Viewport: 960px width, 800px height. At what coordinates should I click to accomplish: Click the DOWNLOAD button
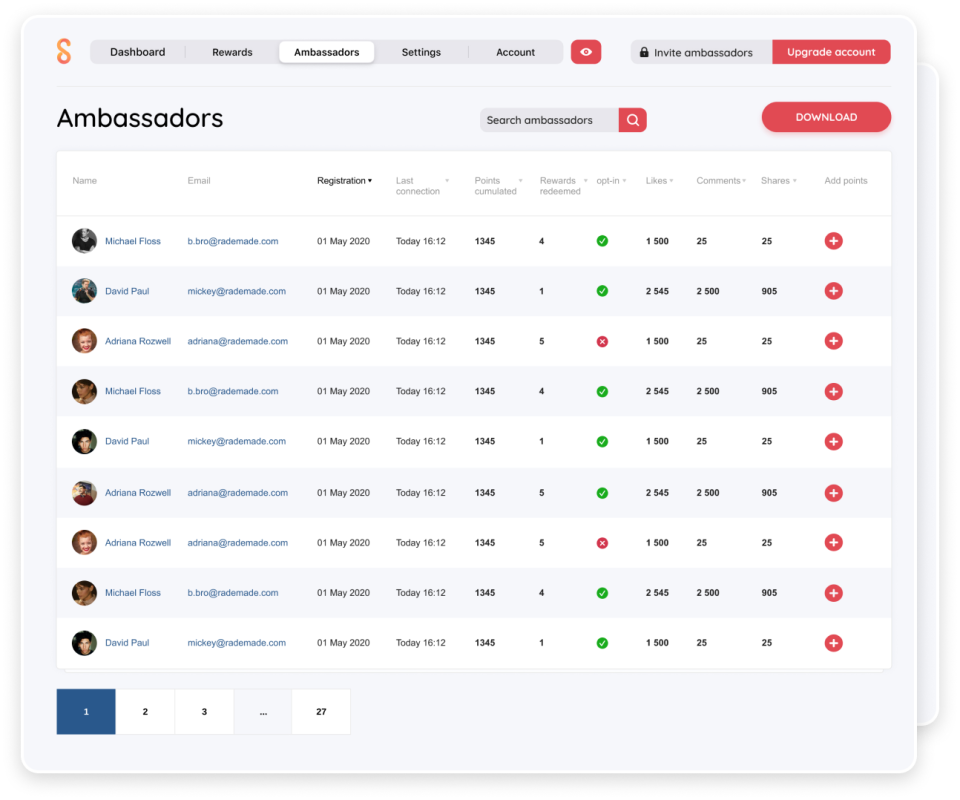[x=826, y=117]
